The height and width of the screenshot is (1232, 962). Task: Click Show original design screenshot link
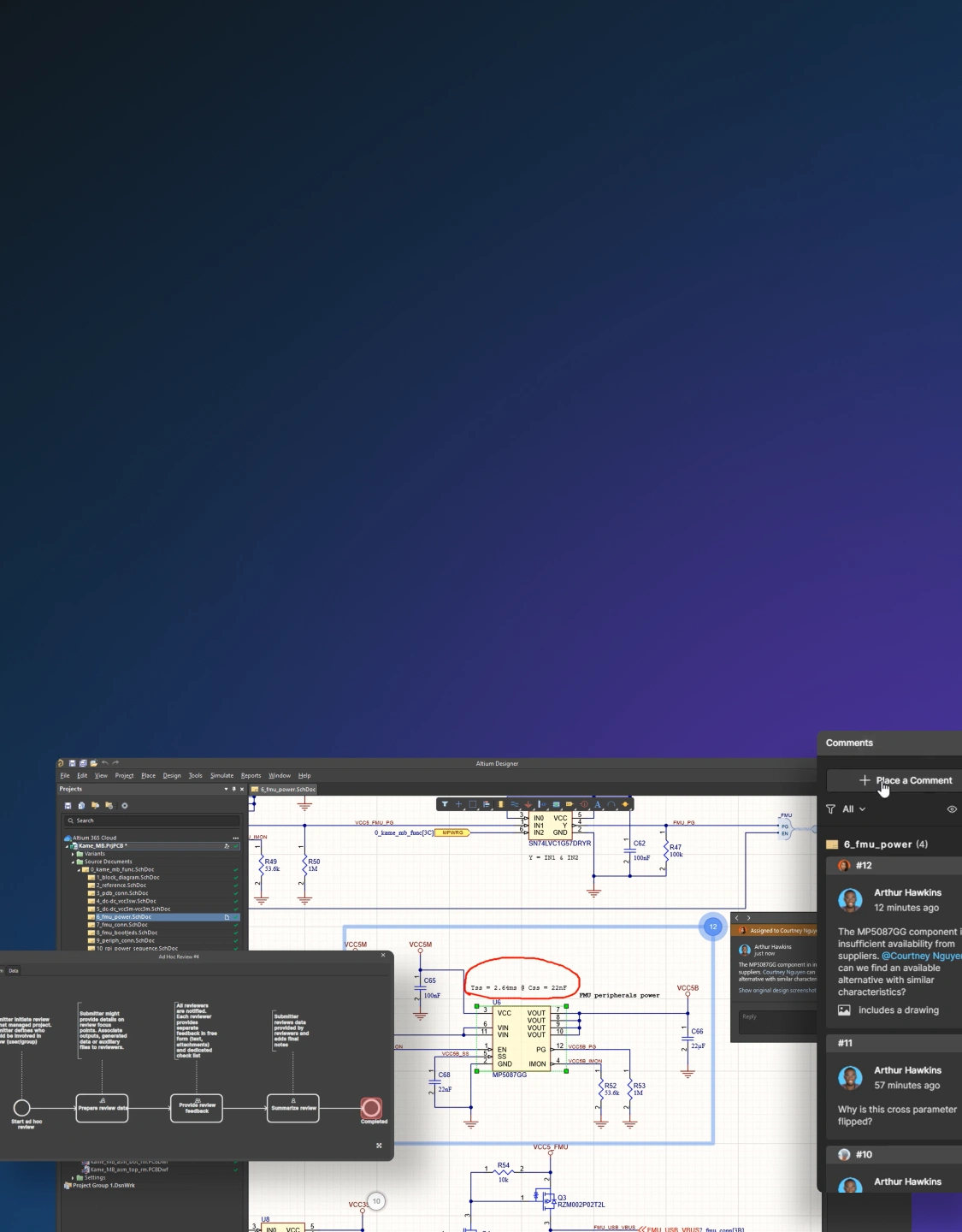[776, 991]
